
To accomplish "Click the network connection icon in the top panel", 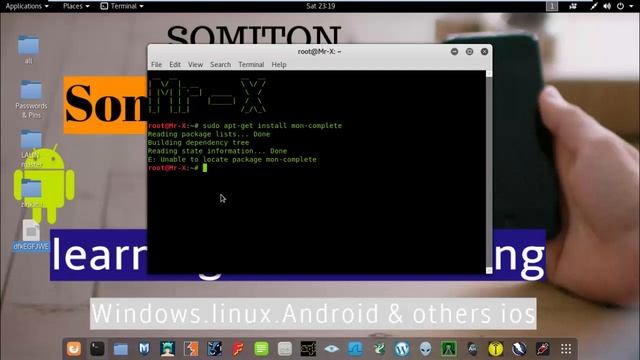I will tap(594, 6).
